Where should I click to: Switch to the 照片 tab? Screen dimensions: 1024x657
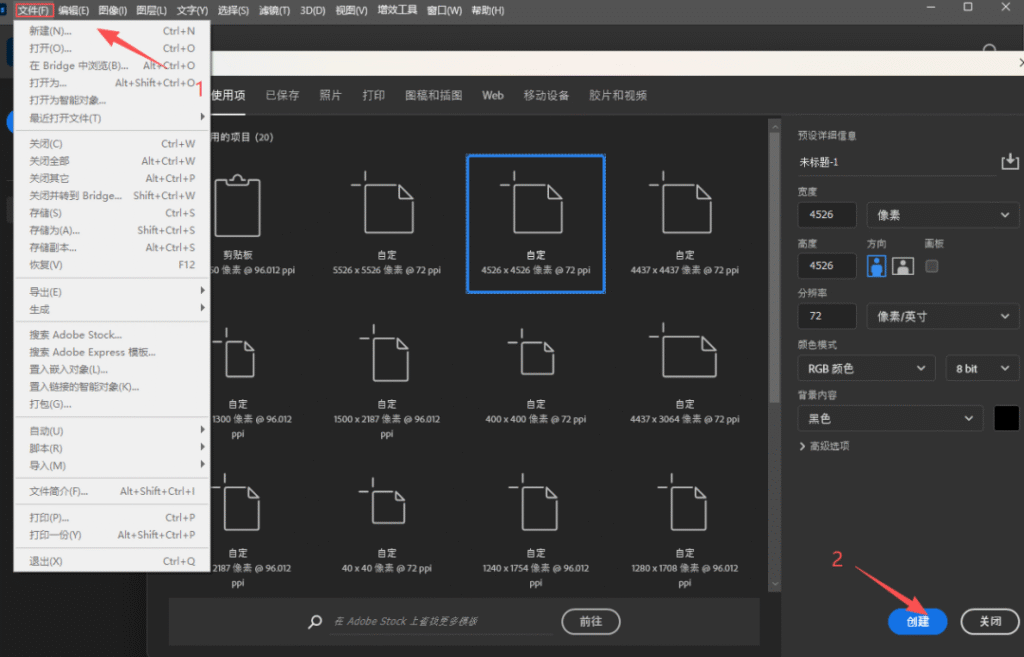330,95
